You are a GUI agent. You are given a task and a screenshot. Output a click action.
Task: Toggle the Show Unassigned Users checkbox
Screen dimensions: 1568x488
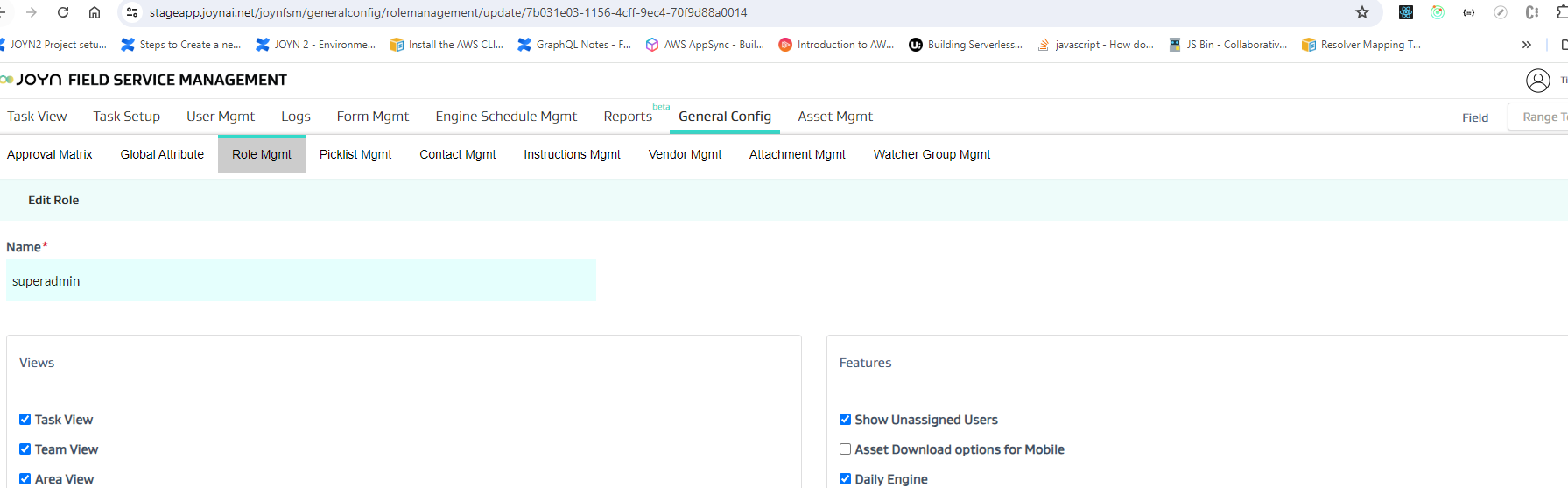(x=845, y=420)
